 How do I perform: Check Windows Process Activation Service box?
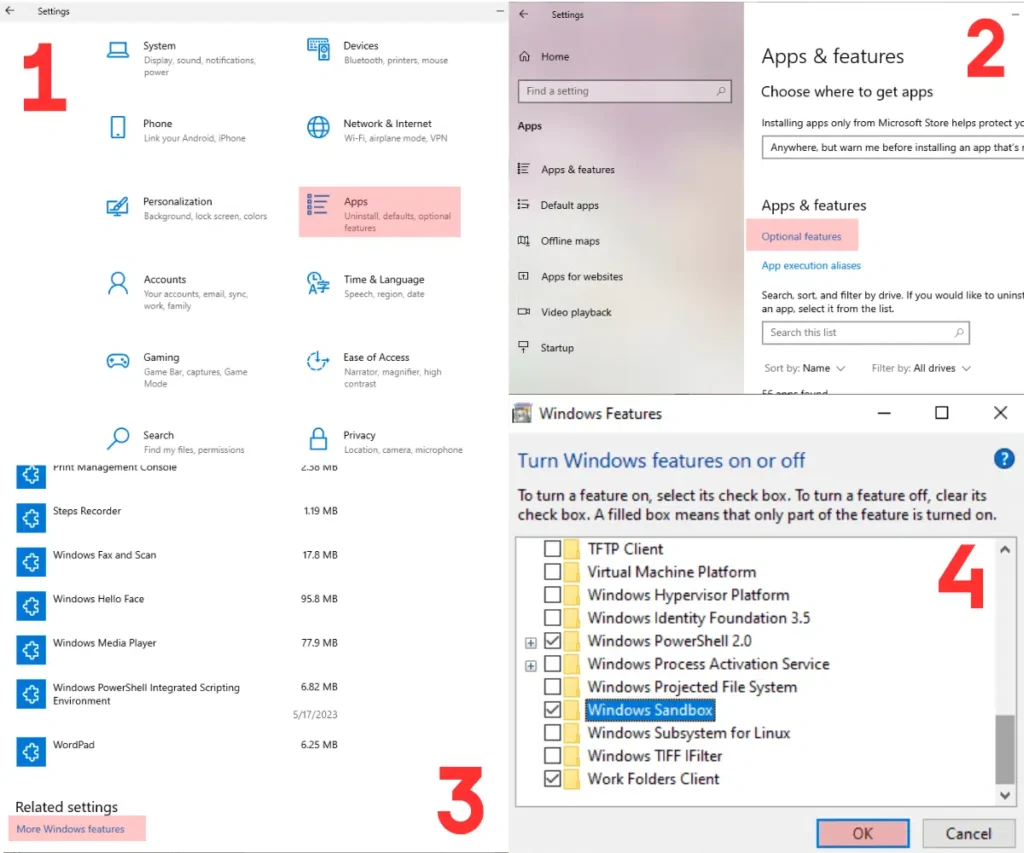click(552, 664)
